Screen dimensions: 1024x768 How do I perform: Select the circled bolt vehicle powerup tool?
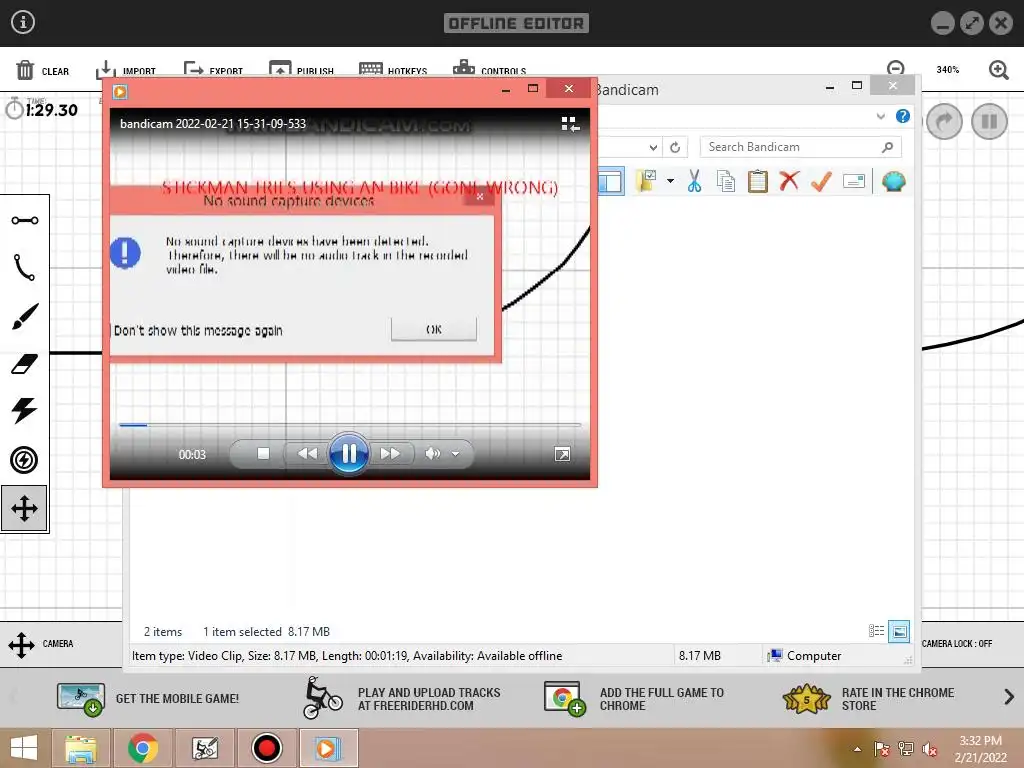tap(25, 460)
